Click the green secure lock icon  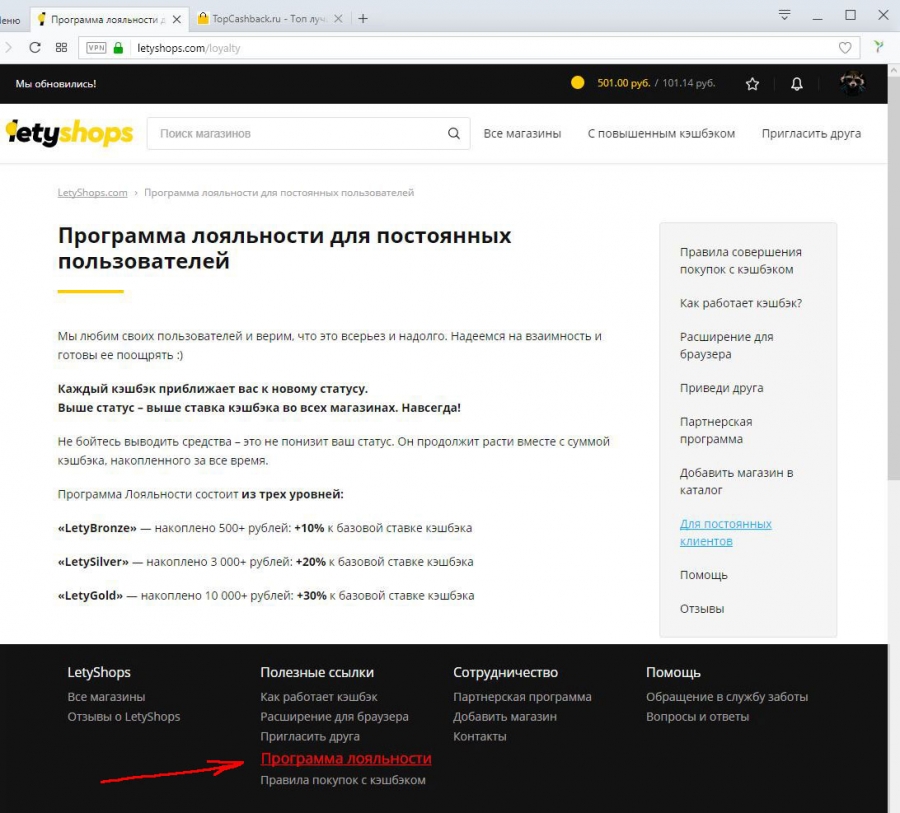(x=118, y=48)
